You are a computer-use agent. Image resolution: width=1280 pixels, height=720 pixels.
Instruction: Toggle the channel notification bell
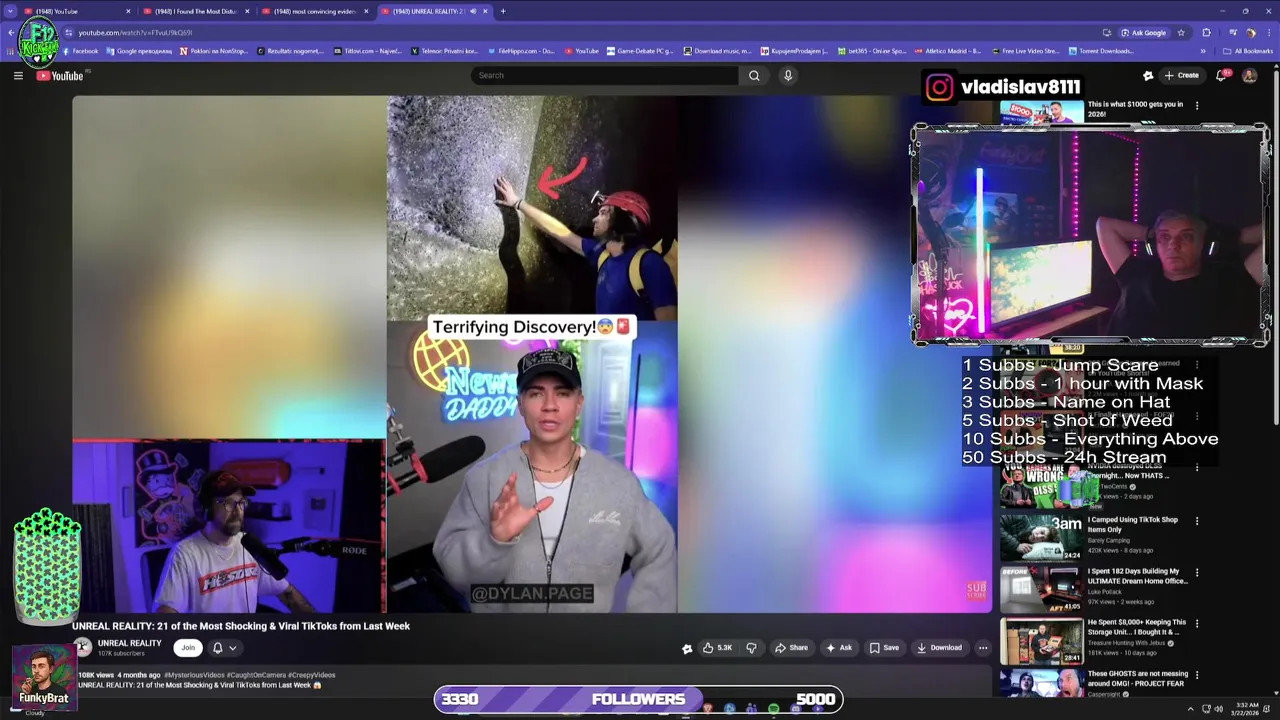coord(217,648)
